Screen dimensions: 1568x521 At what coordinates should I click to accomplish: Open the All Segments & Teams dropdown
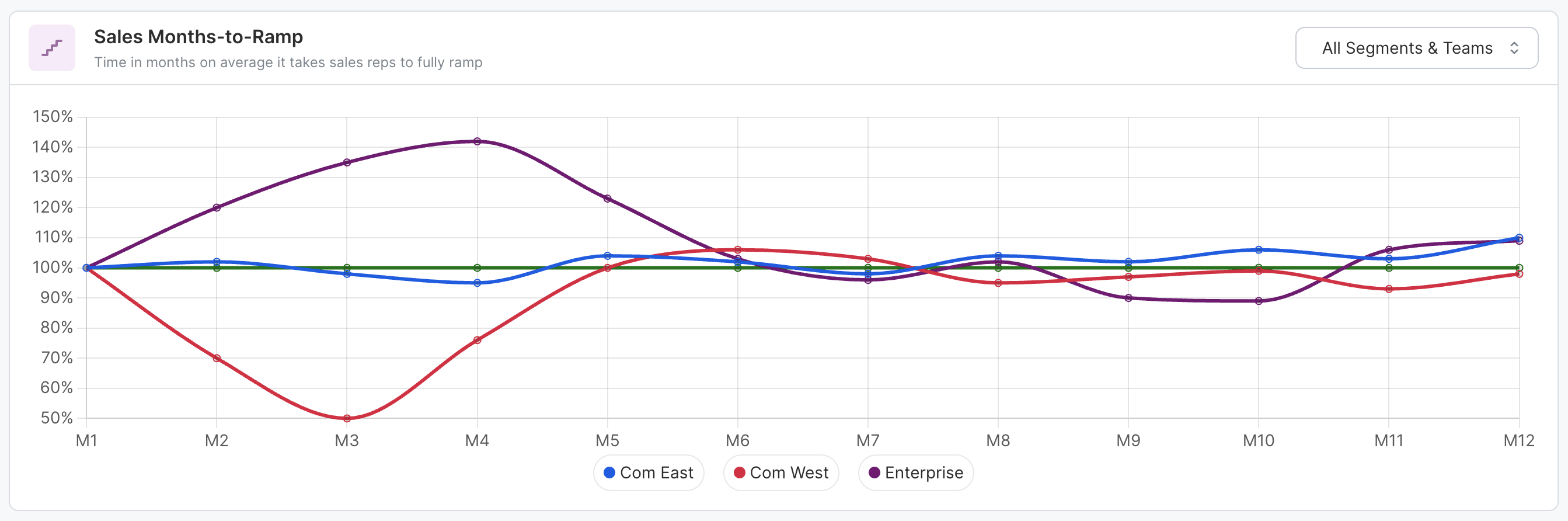pyautogui.click(x=1416, y=47)
